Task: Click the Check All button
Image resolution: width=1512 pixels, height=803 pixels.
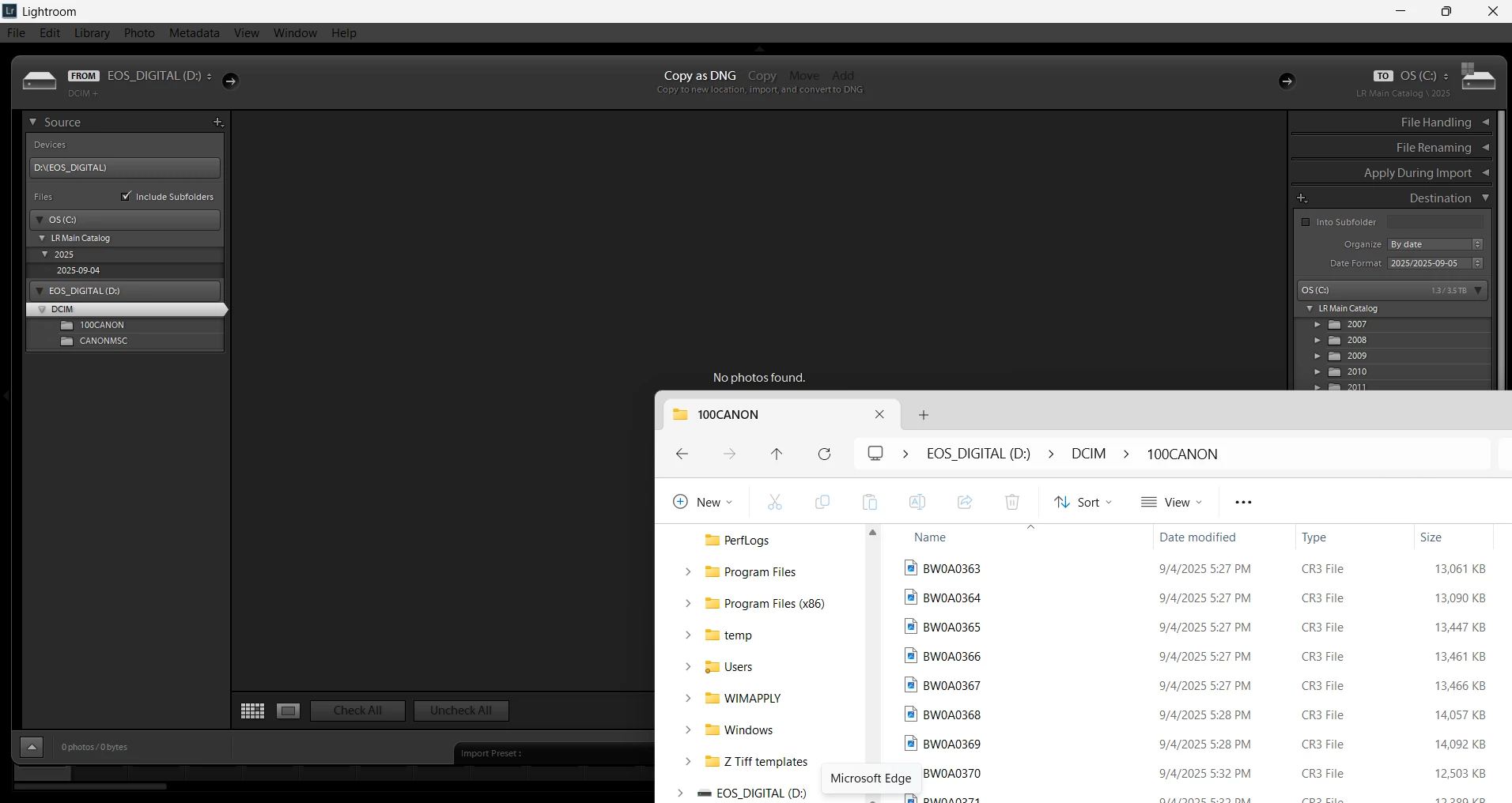Action: point(357,711)
